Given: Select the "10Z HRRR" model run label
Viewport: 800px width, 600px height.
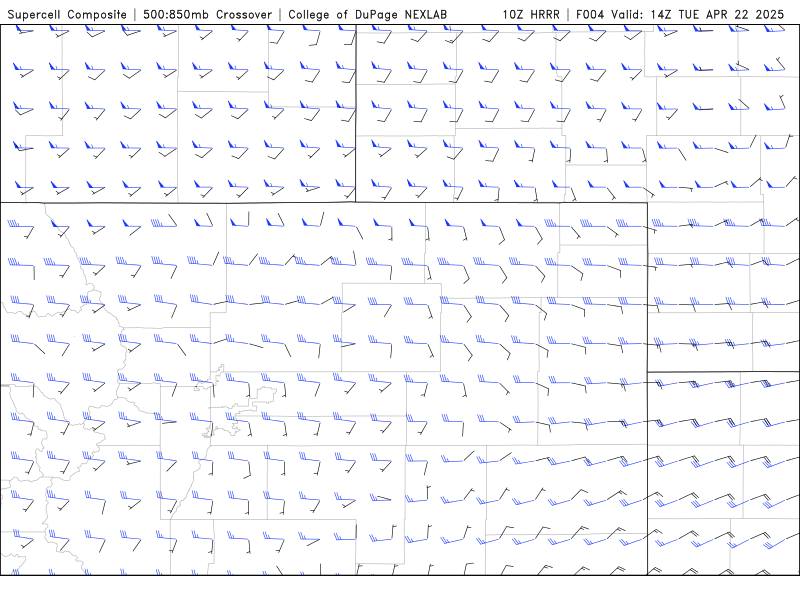Looking at the screenshot, I should pos(531,15).
